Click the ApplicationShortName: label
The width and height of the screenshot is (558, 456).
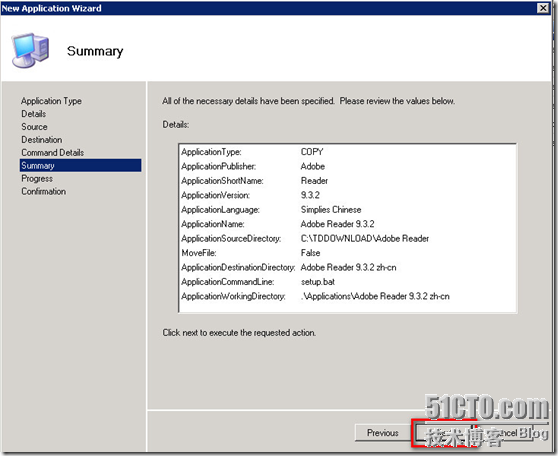222,180
